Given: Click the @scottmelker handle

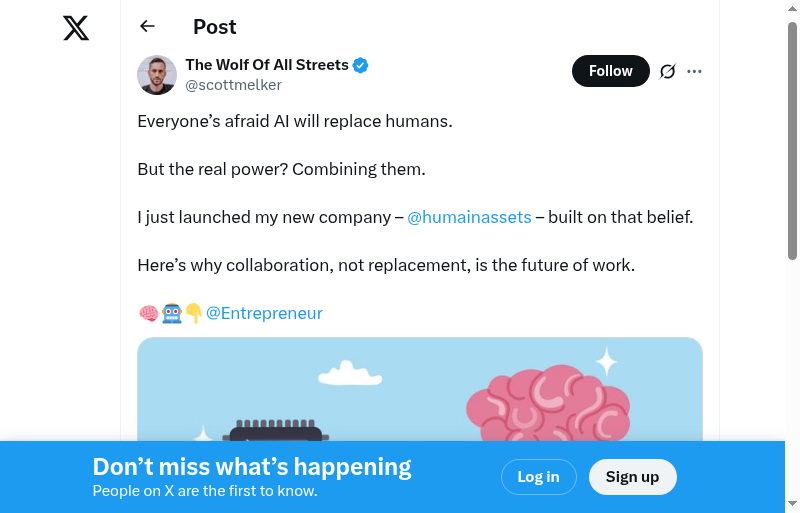Looking at the screenshot, I should click(233, 85).
